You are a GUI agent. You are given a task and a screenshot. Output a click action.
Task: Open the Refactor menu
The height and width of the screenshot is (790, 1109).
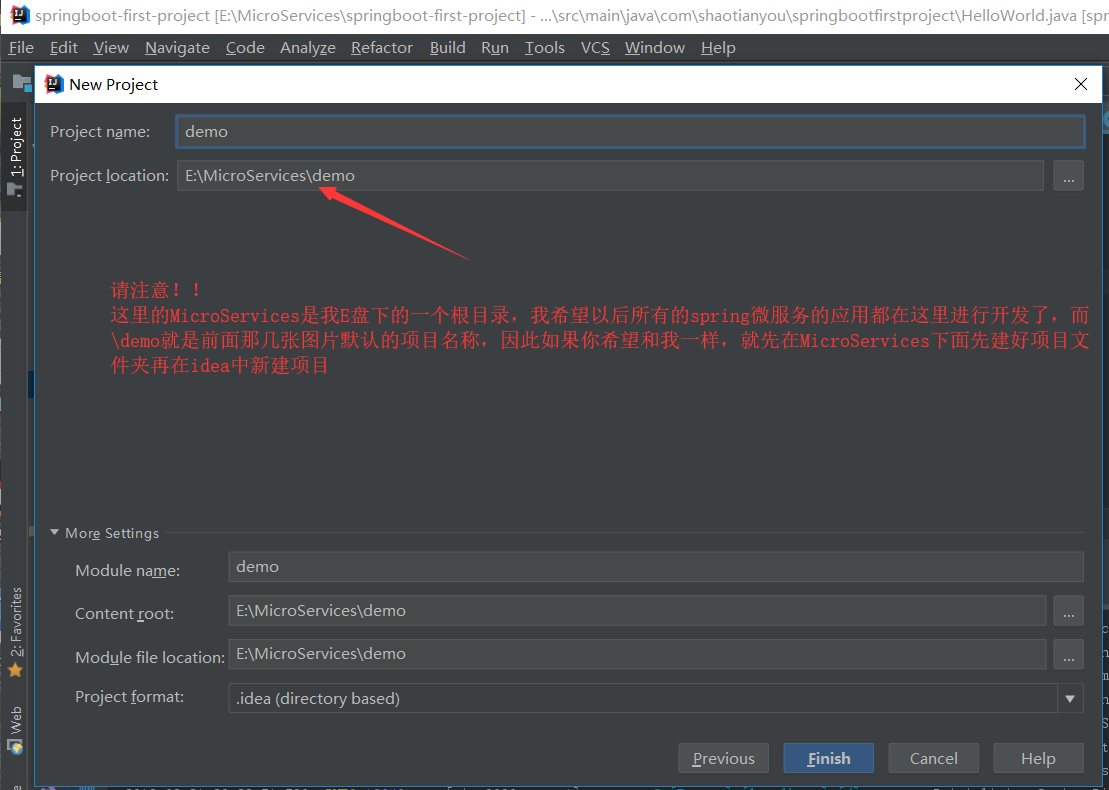click(x=382, y=47)
